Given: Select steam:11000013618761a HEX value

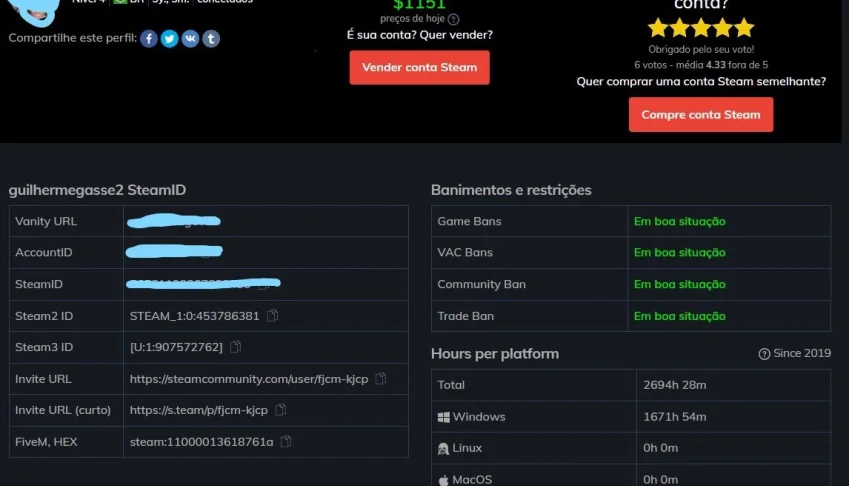Looking at the screenshot, I should 201,442.
